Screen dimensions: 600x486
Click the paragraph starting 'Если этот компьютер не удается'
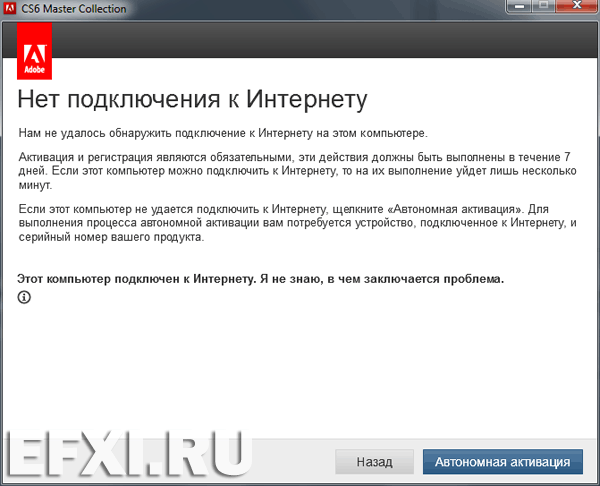[x=297, y=223]
